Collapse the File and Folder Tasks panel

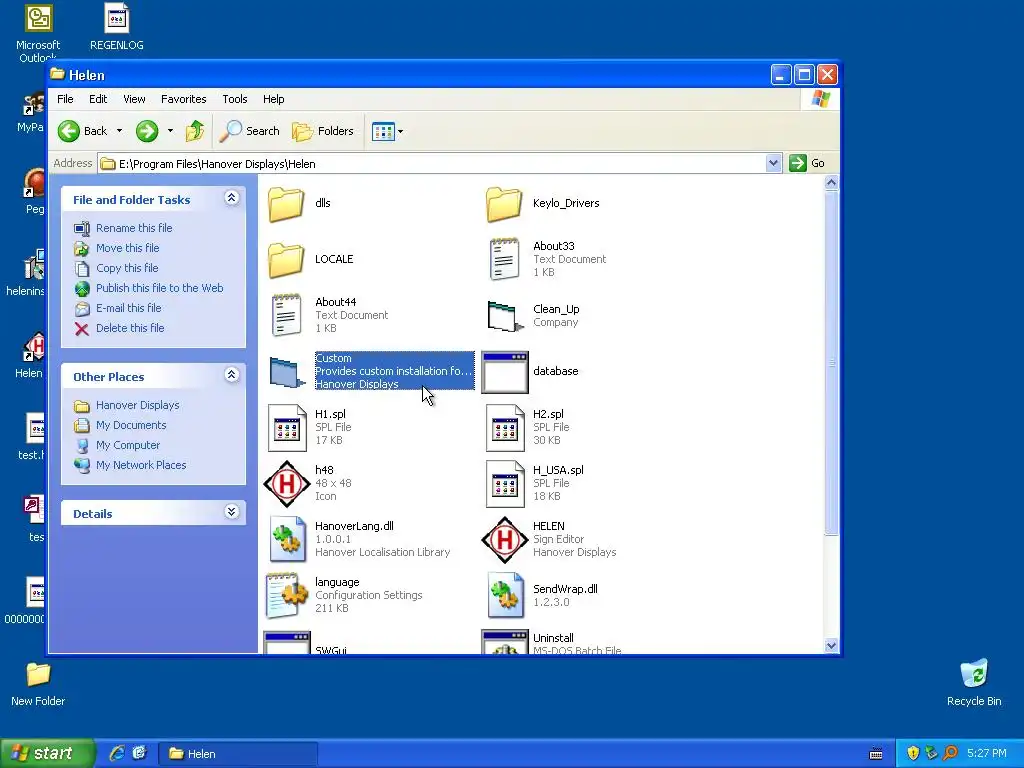[x=231, y=198]
